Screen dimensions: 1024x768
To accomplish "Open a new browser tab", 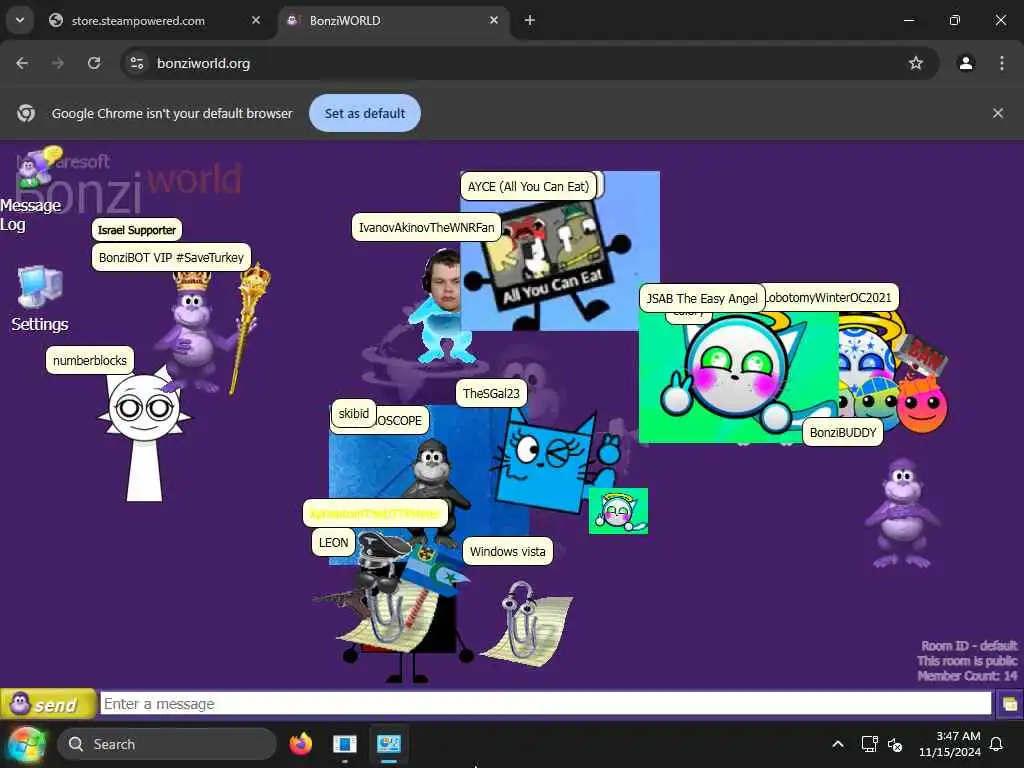I will coord(530,21).
